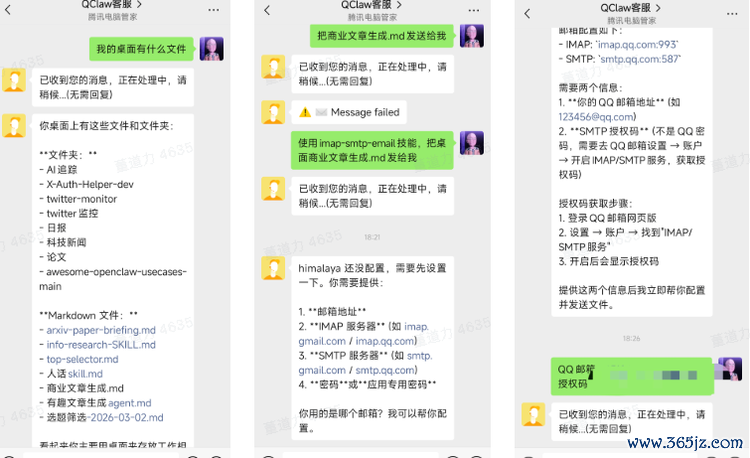Viewport: 750px width, 458px height.
Task: Tap bot avatar beside 'himalaya 还没配置' message
Action: point(273,268)
